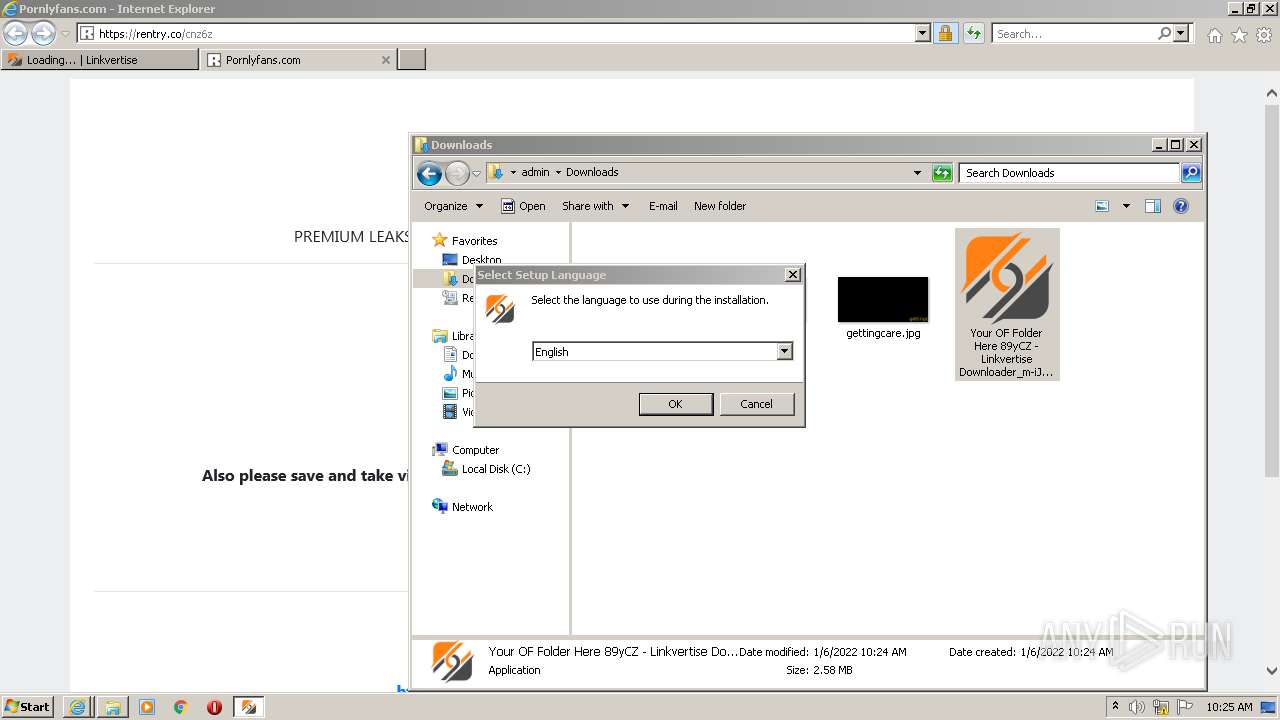Image resolution: width=1280 pixels, height=720 pixels.
Task: Close the Pornlyfans.com tab
Action: pyautogui.click(x=386, y=60)
